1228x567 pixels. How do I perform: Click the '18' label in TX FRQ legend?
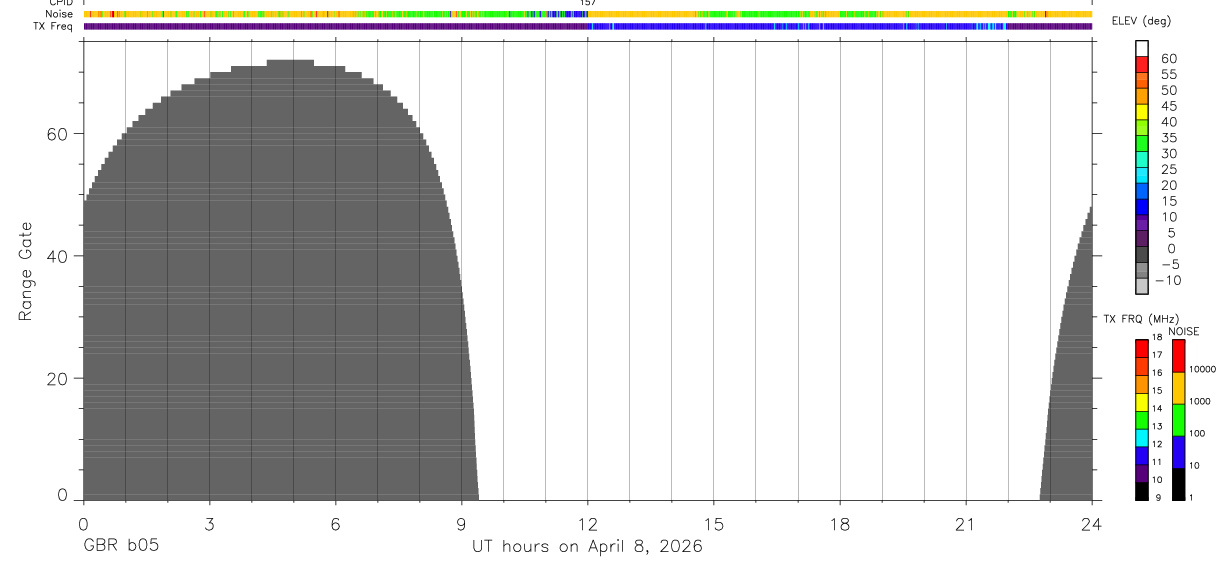click(x=1158, y=337)
